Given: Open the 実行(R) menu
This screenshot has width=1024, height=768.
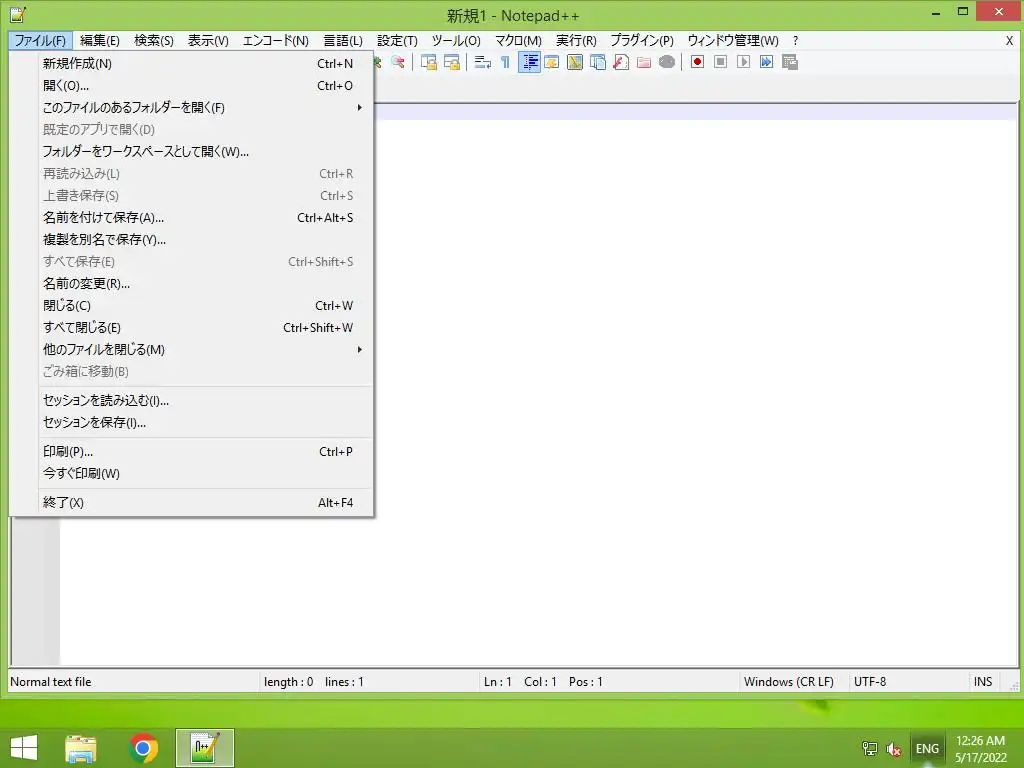Looking at the screenshot, I should coord(576,40).
